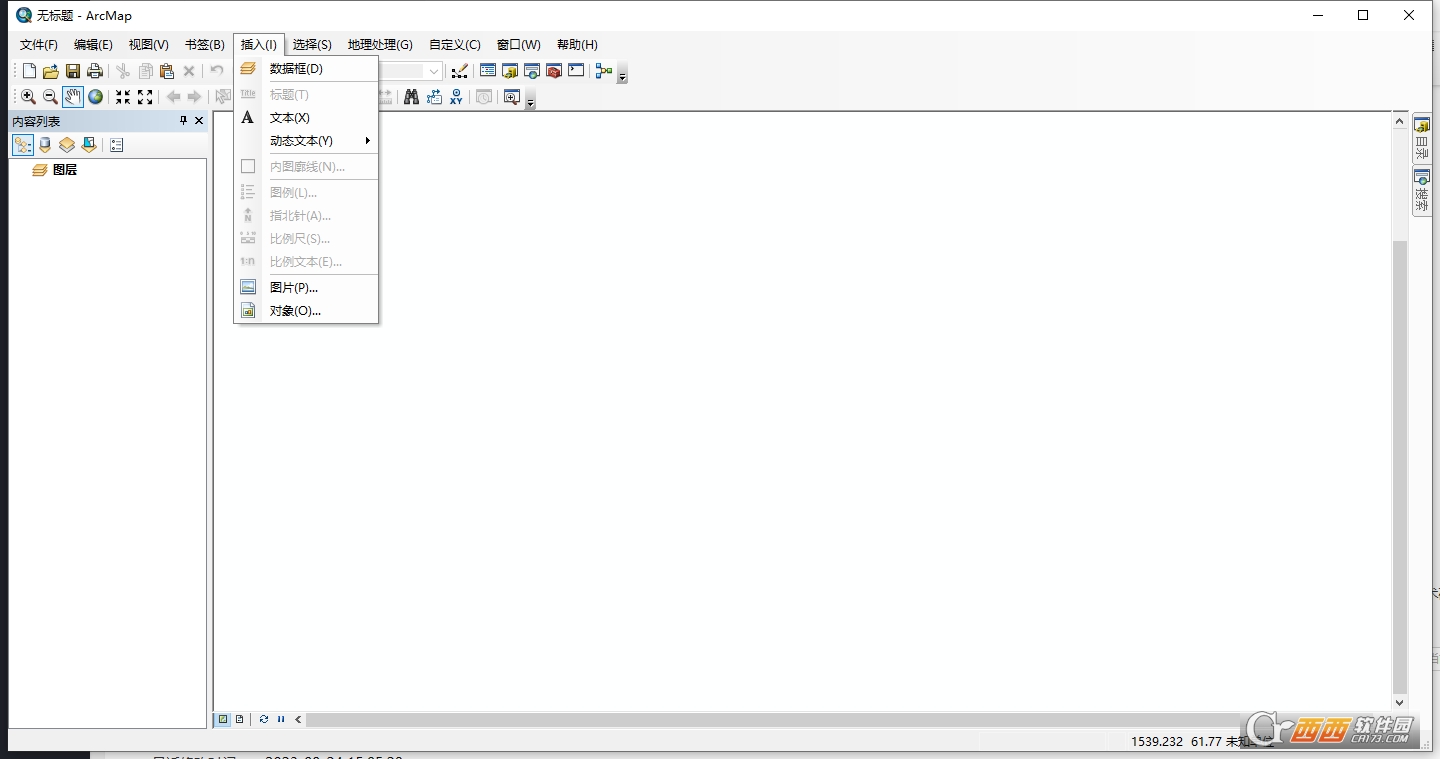The width and height of the screenshot is (1440, 759).
Task: Open an existing map document
Action: point(51,71)
